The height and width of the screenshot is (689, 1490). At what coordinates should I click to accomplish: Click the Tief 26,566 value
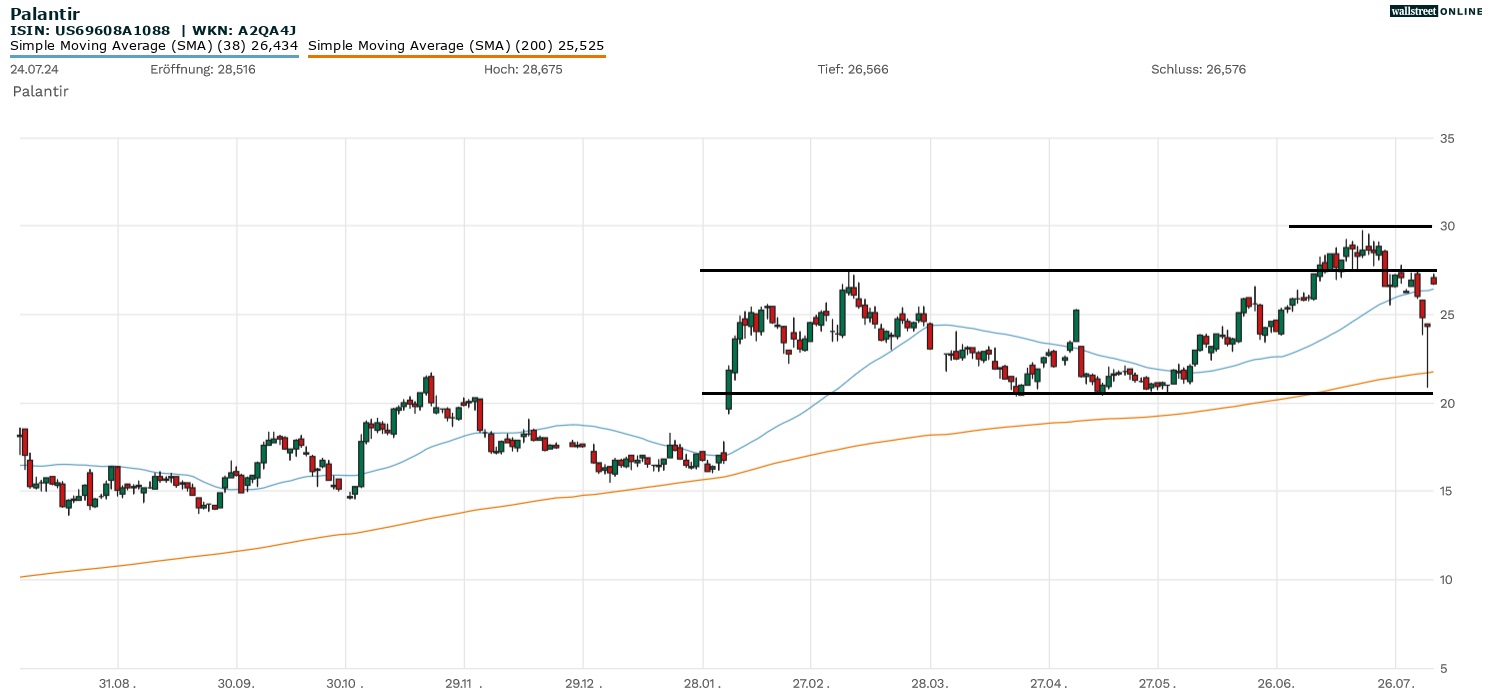coord(853,70)
